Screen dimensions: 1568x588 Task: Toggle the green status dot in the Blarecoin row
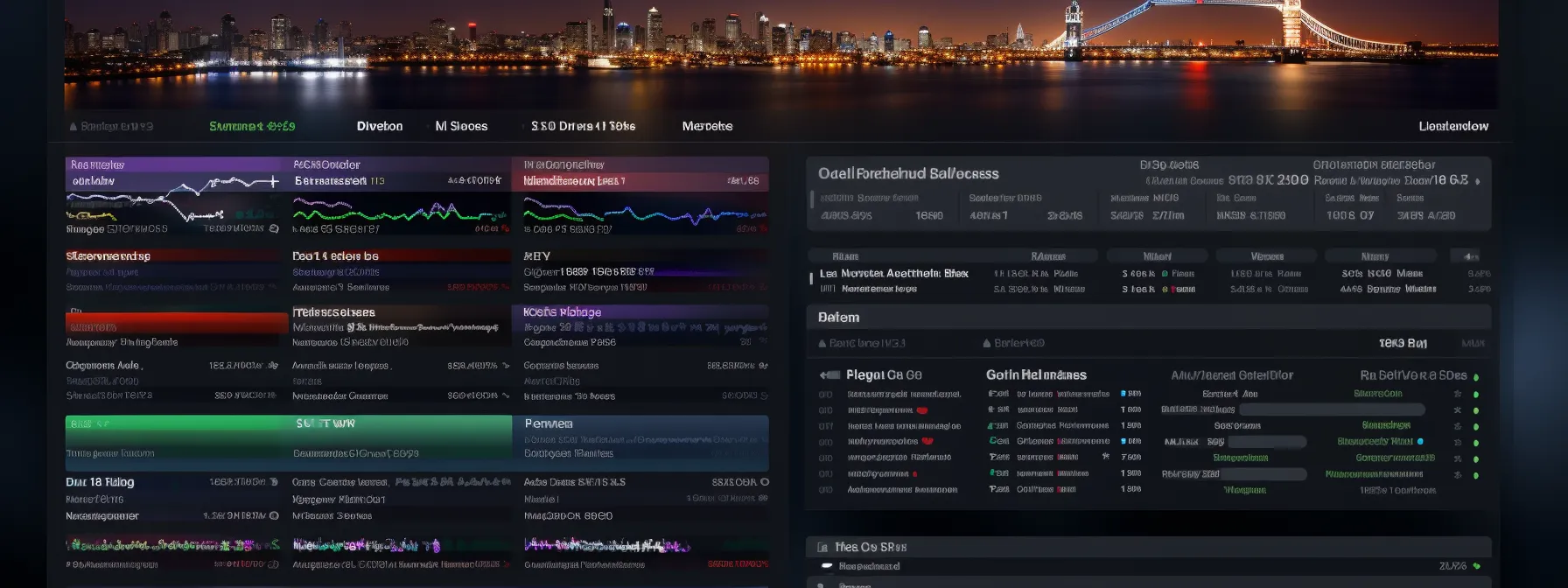tap(1476, 394)
